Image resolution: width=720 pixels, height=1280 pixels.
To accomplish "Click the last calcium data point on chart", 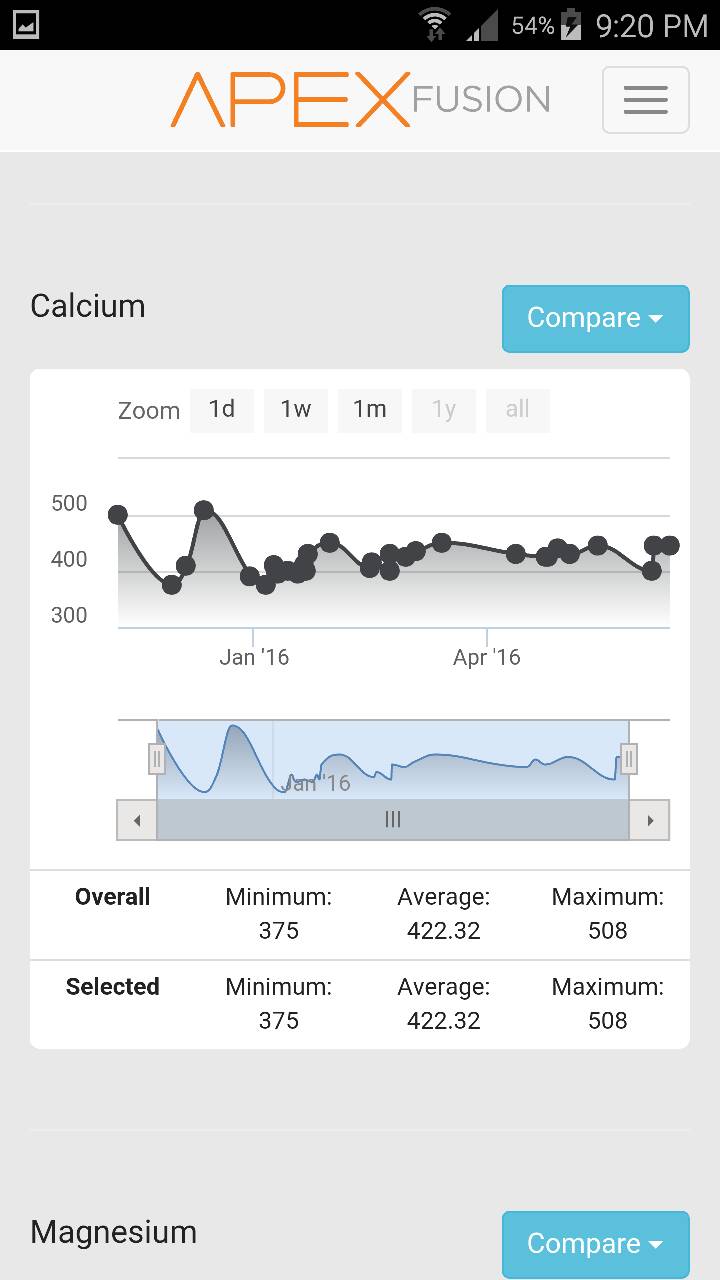I will tap(669, 545).
